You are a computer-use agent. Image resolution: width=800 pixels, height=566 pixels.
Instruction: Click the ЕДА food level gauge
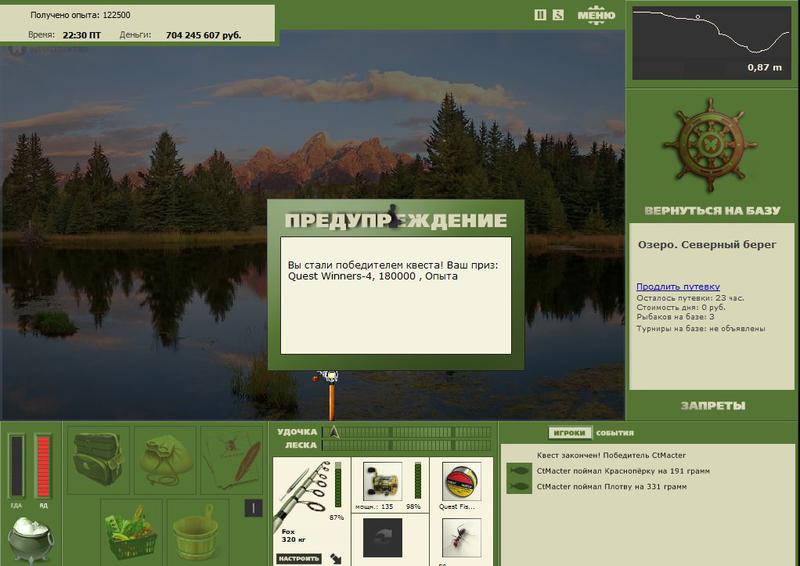tap(16, 466)
